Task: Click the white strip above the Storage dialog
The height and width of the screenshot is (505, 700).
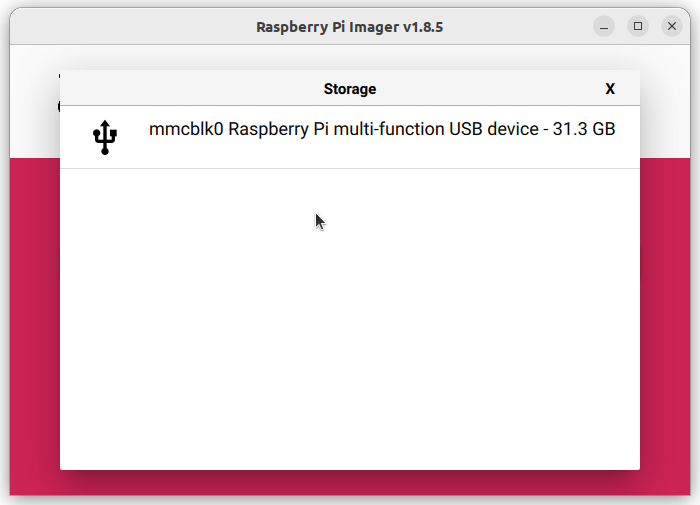Action: pos(350,57)
